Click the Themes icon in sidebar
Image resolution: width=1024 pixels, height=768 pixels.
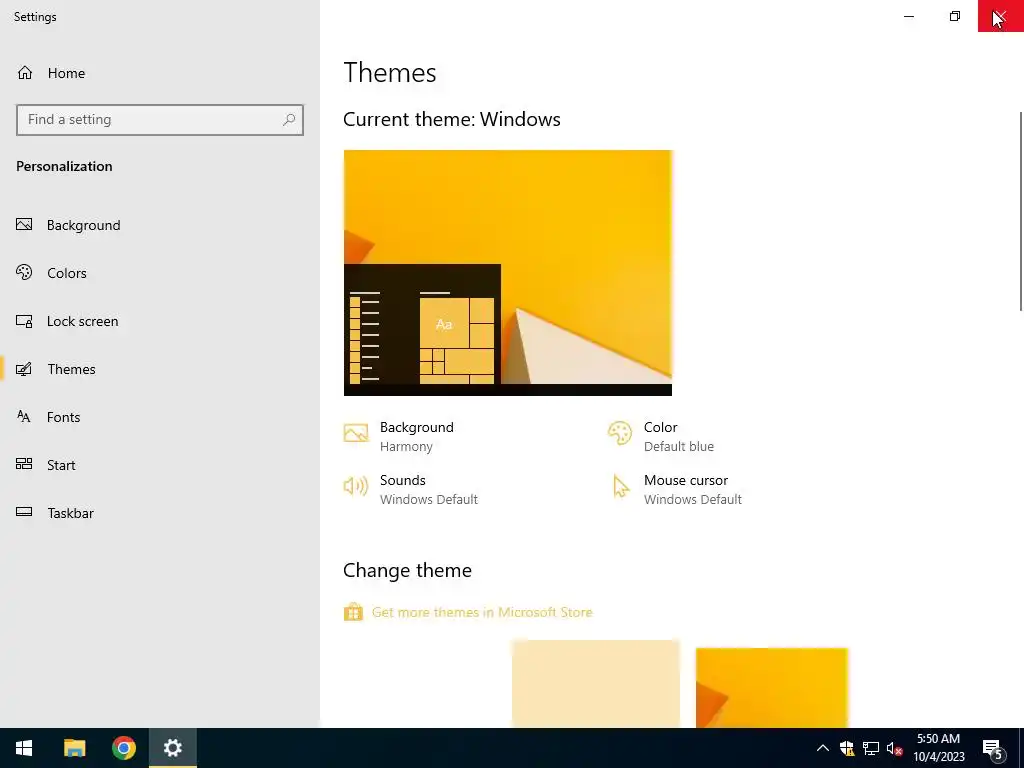24,369
